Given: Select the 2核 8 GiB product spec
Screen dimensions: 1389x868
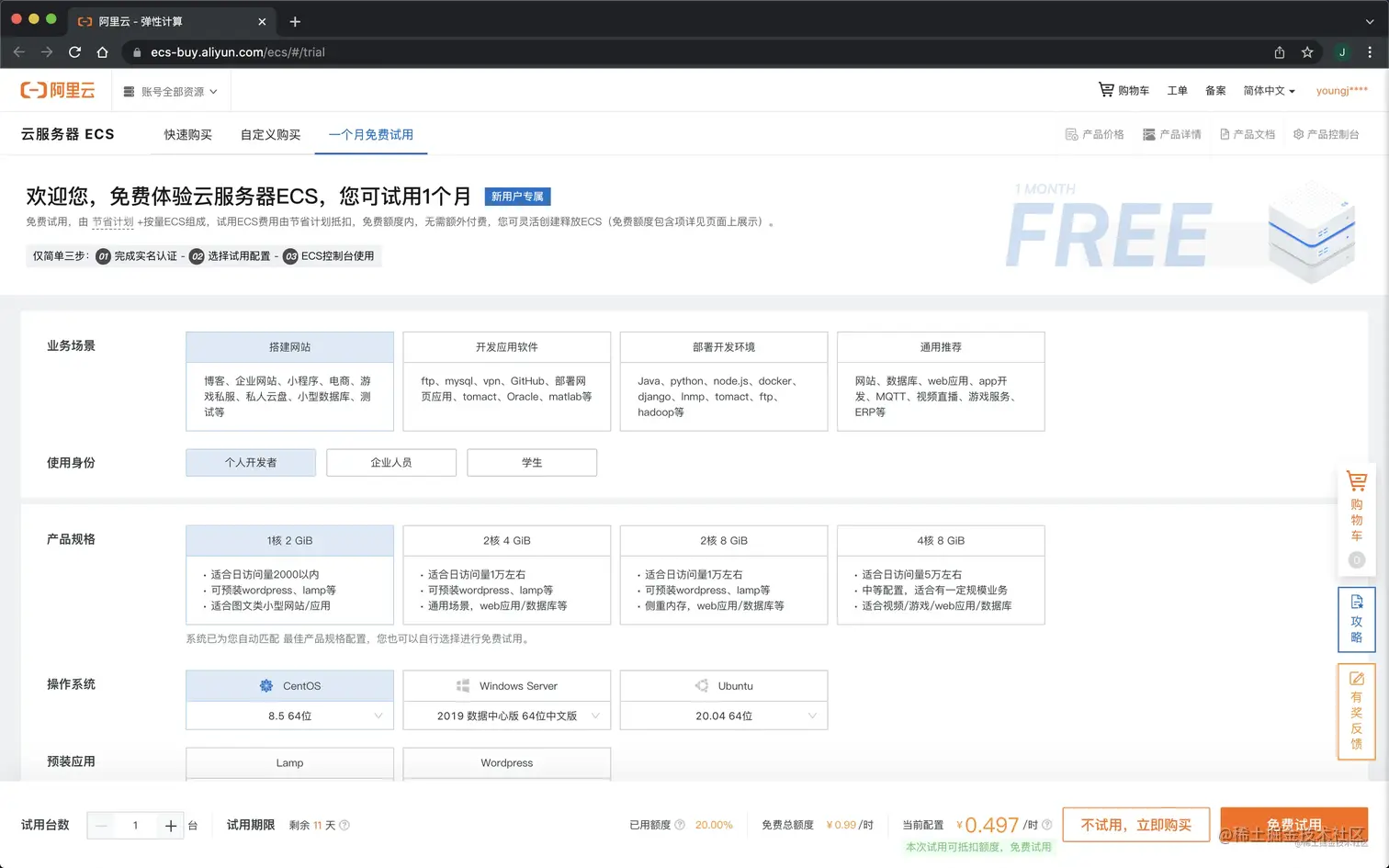Looking at the screenshot, I should (724, 574).
